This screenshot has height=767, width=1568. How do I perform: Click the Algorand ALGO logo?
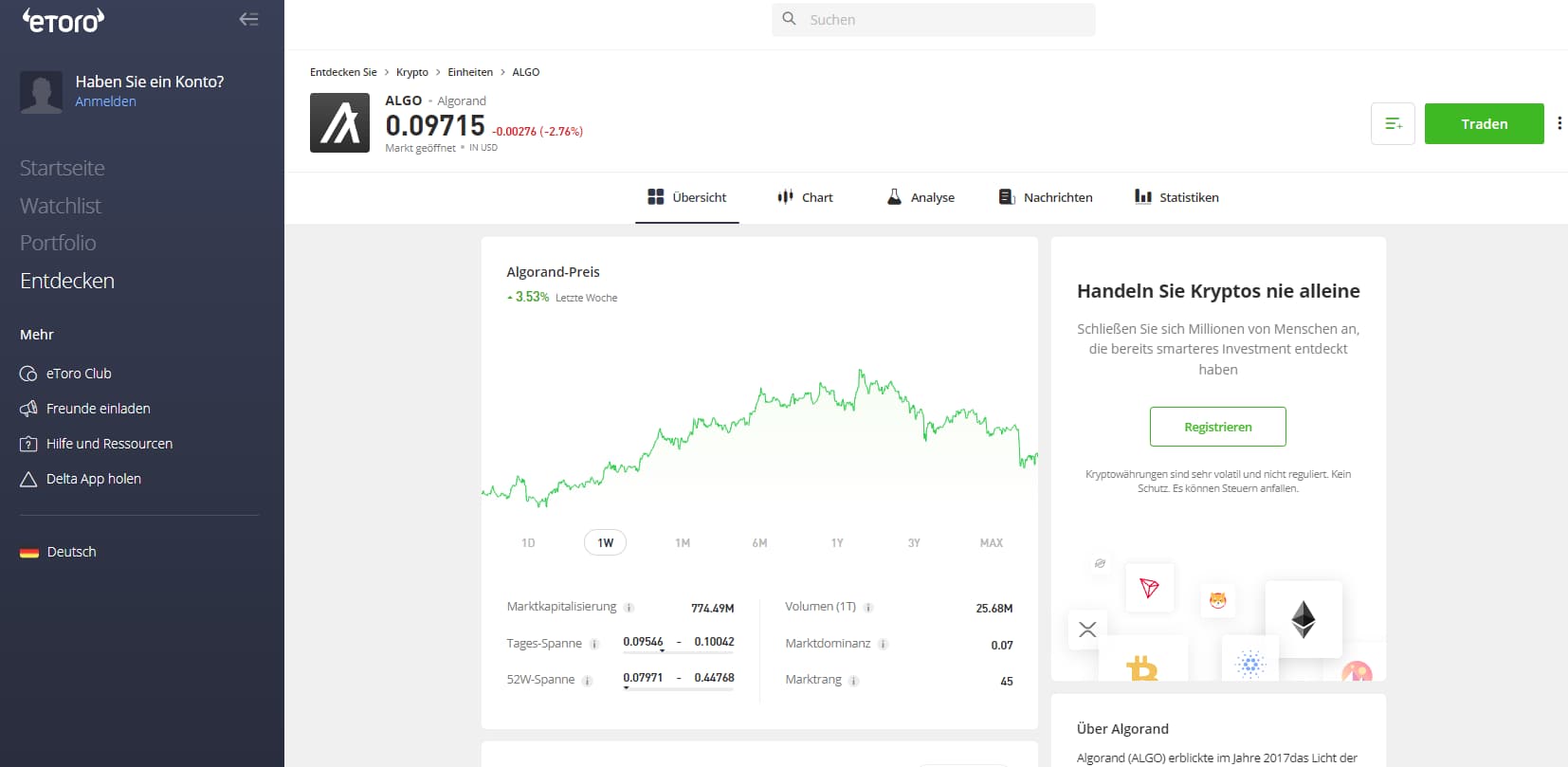click(339, 122)
